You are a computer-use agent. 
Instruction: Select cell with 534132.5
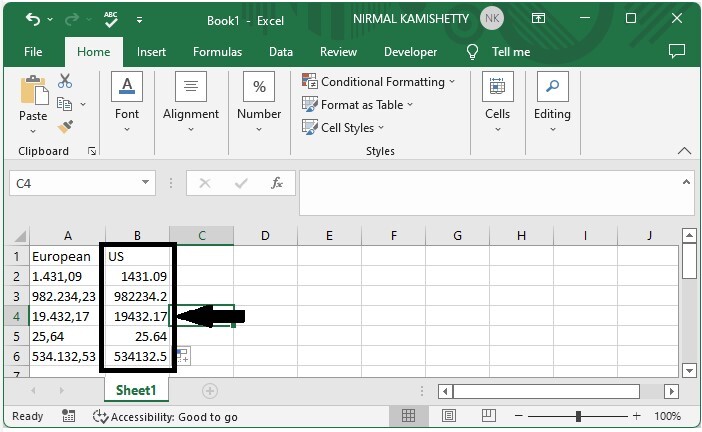pyautogui.click(x=137, y=356)
